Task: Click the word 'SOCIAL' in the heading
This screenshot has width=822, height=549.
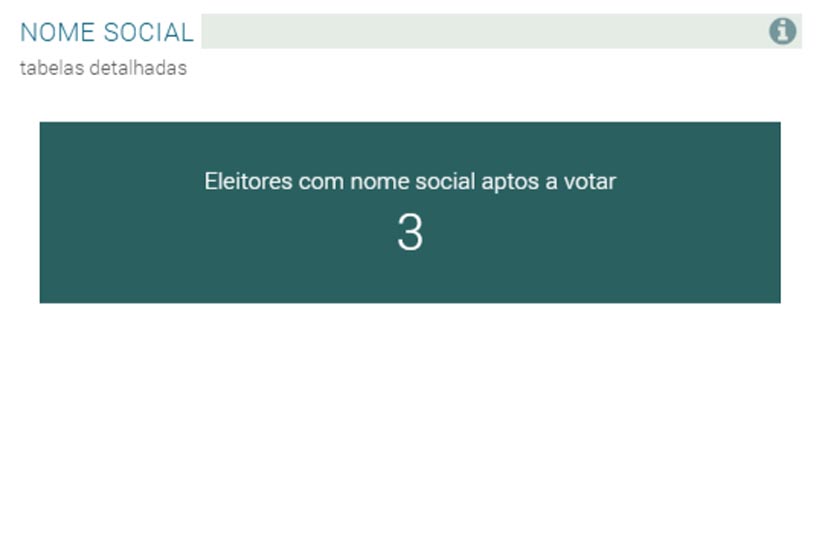Action: coord(150,32)
